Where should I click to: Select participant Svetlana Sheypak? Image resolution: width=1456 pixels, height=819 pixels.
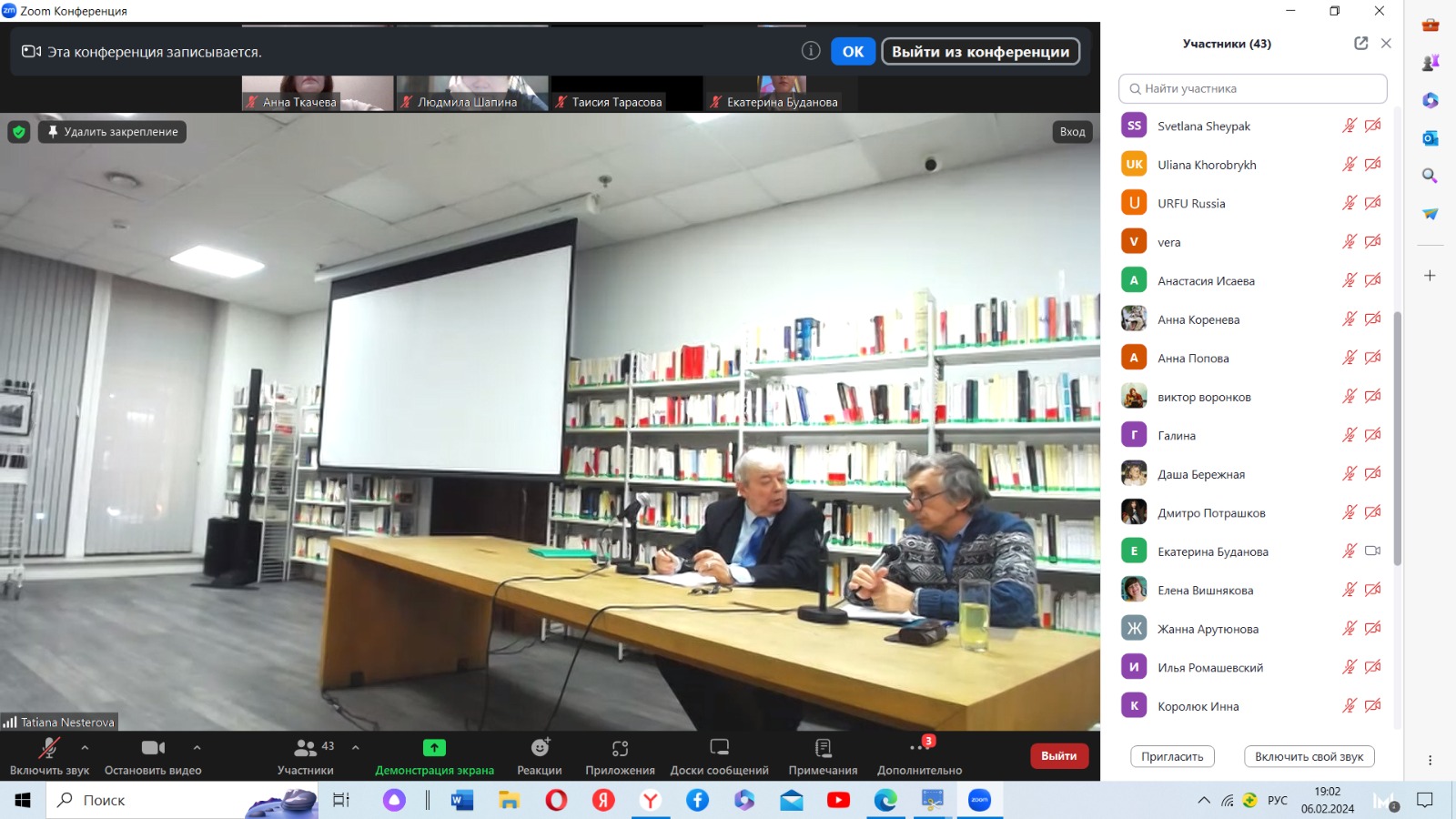pos(1252,126)
